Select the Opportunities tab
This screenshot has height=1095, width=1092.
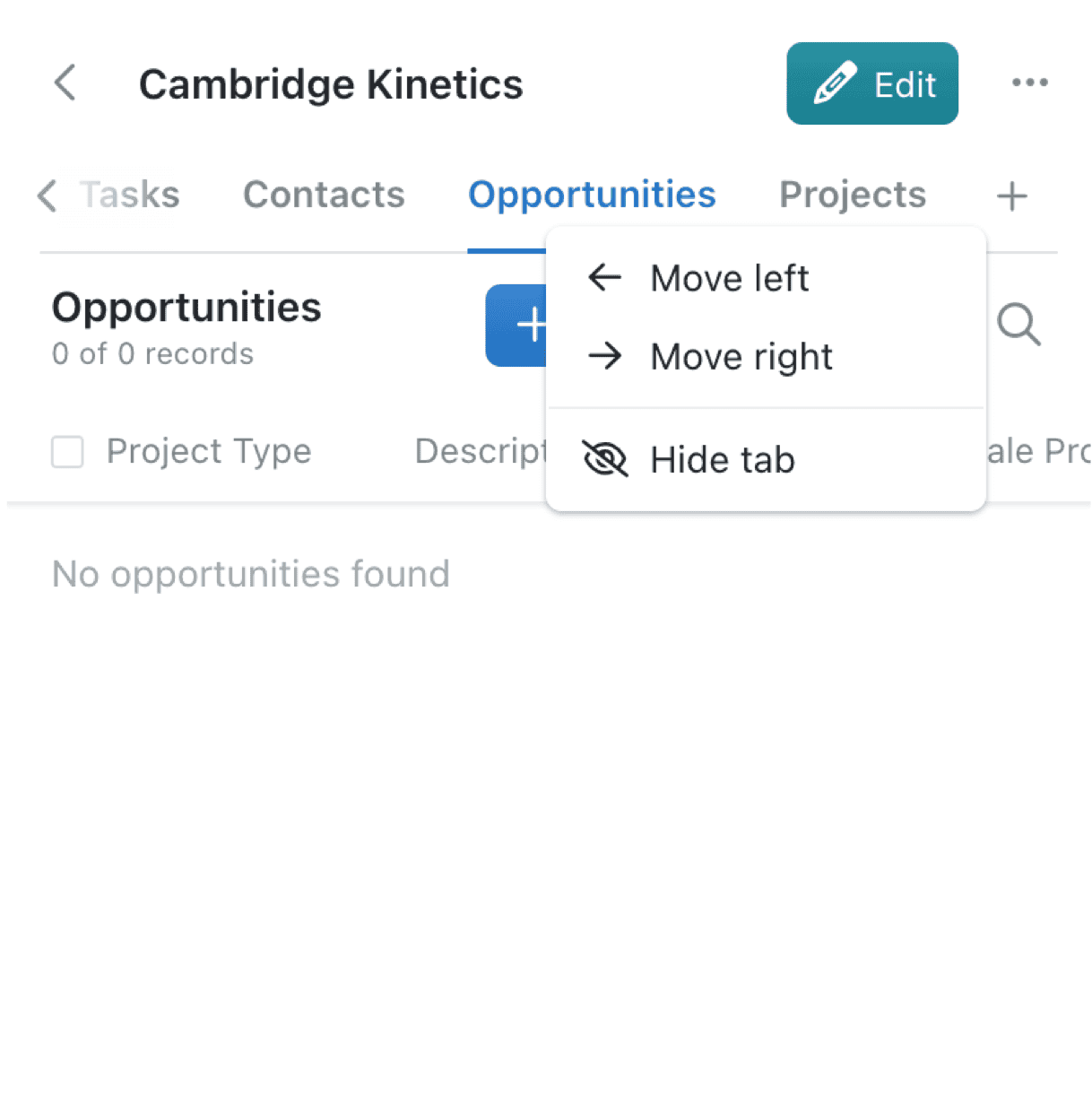point(592,195)
